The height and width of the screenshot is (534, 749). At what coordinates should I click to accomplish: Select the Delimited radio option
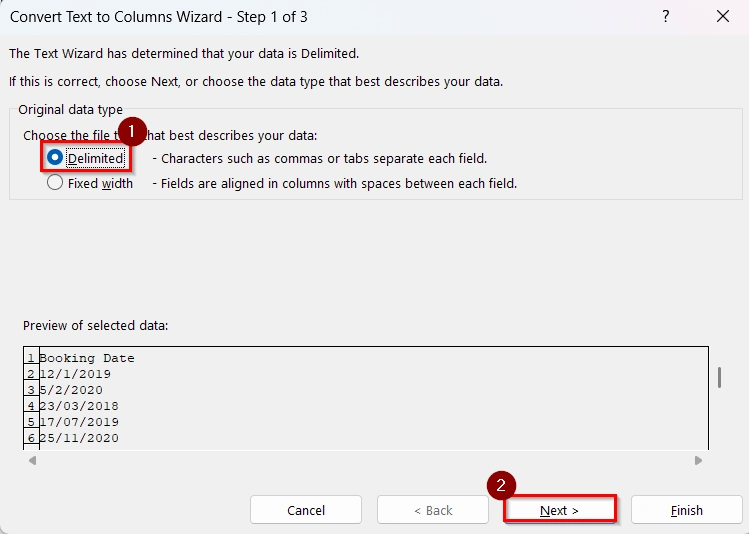(x=55, y=158)
